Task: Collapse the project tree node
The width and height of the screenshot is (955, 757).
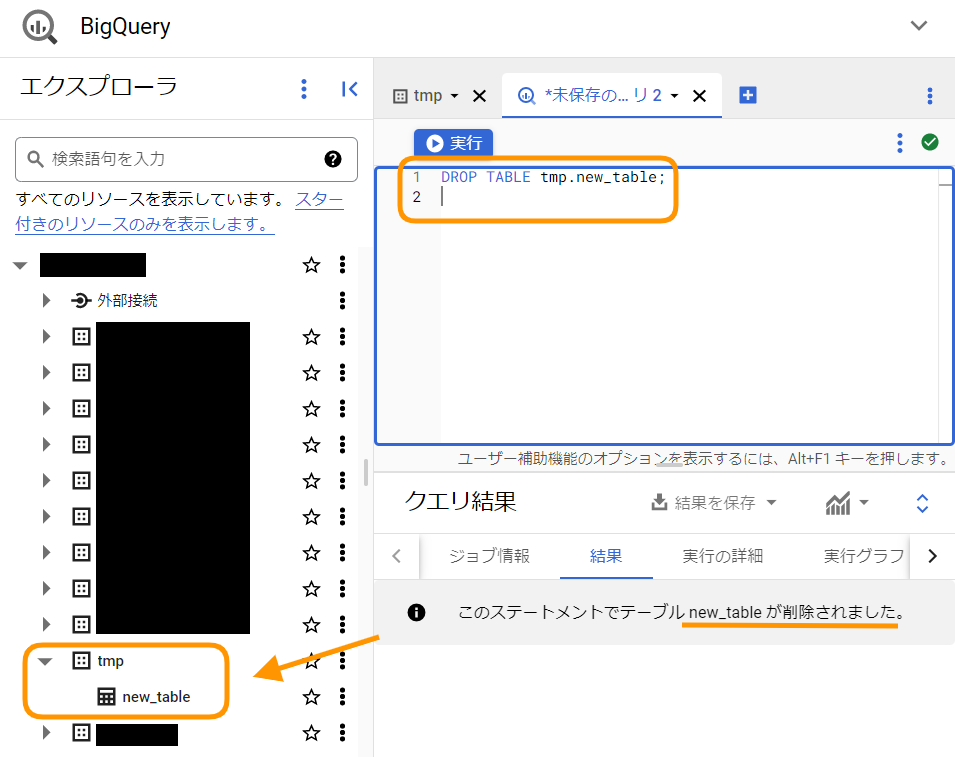Action: click(21, 266)
